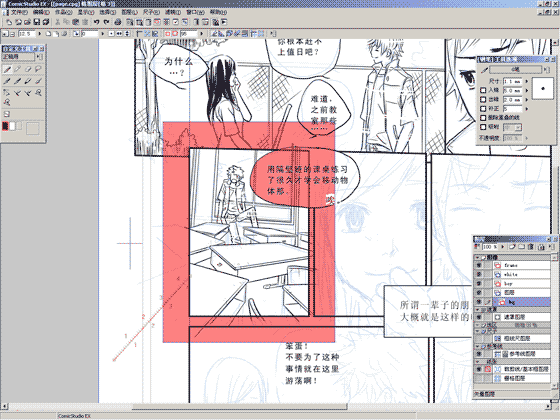The height and width of the screenshot is (420, 560).
Task: Click the Paste icon in main toolbar
Action: coord(75,22)
